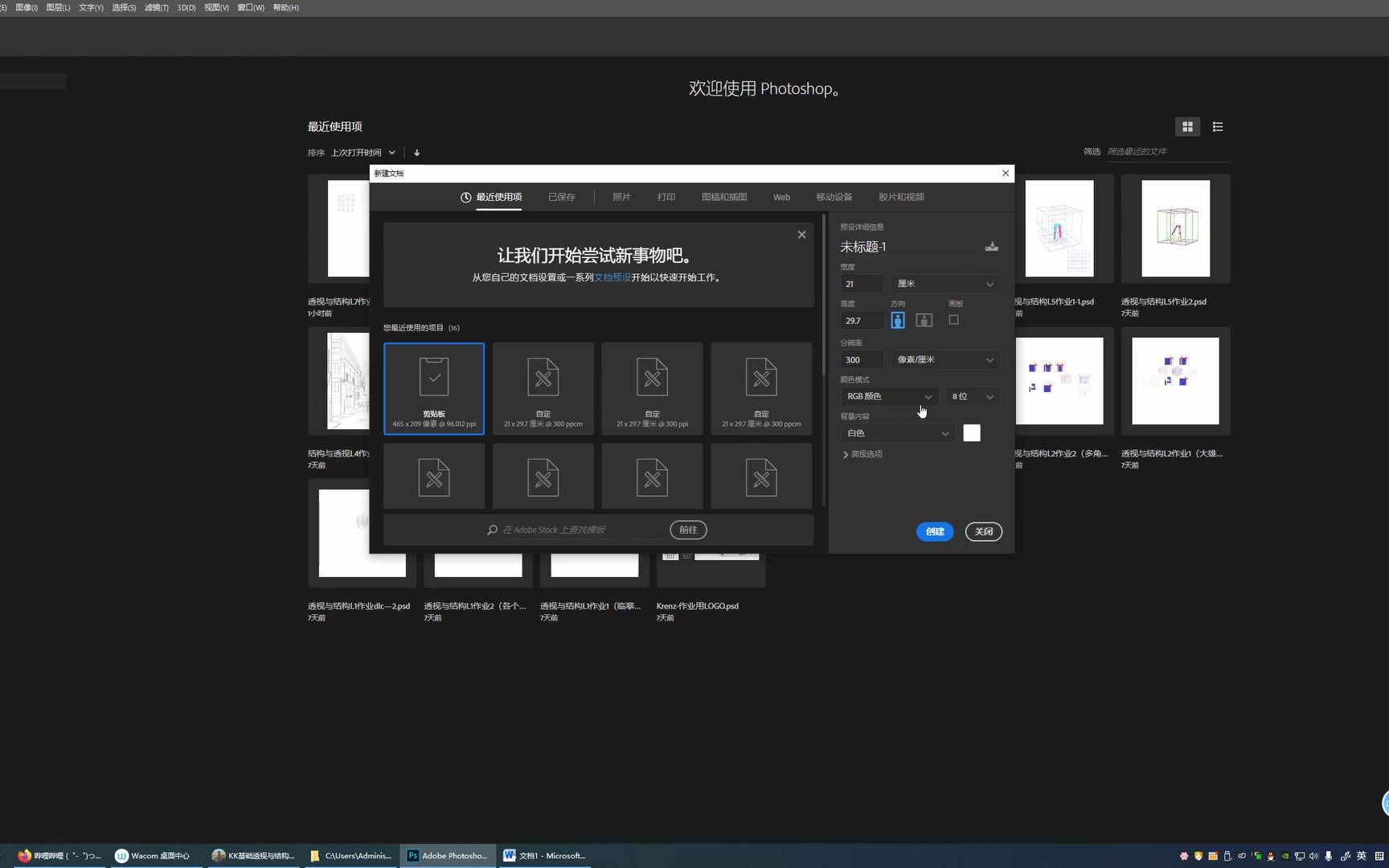Screen dimensions: 1389x868
Task: Open Wacom 桌面中心 from taskbar
Action: 153,856
